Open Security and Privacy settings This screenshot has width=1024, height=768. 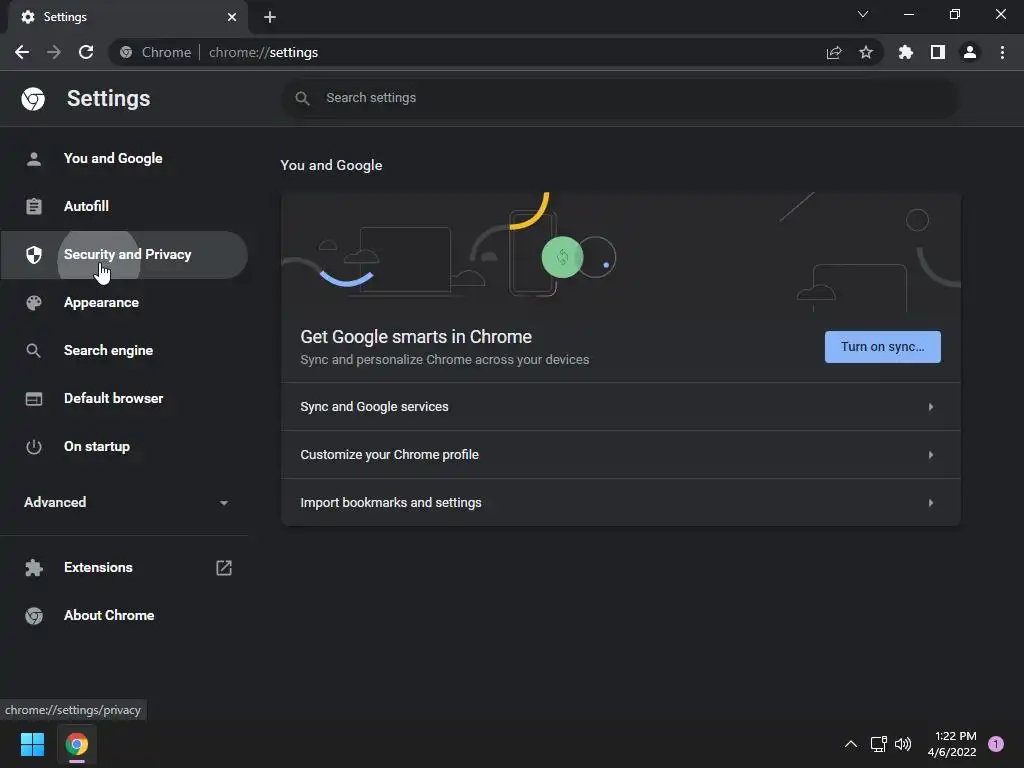124,255
